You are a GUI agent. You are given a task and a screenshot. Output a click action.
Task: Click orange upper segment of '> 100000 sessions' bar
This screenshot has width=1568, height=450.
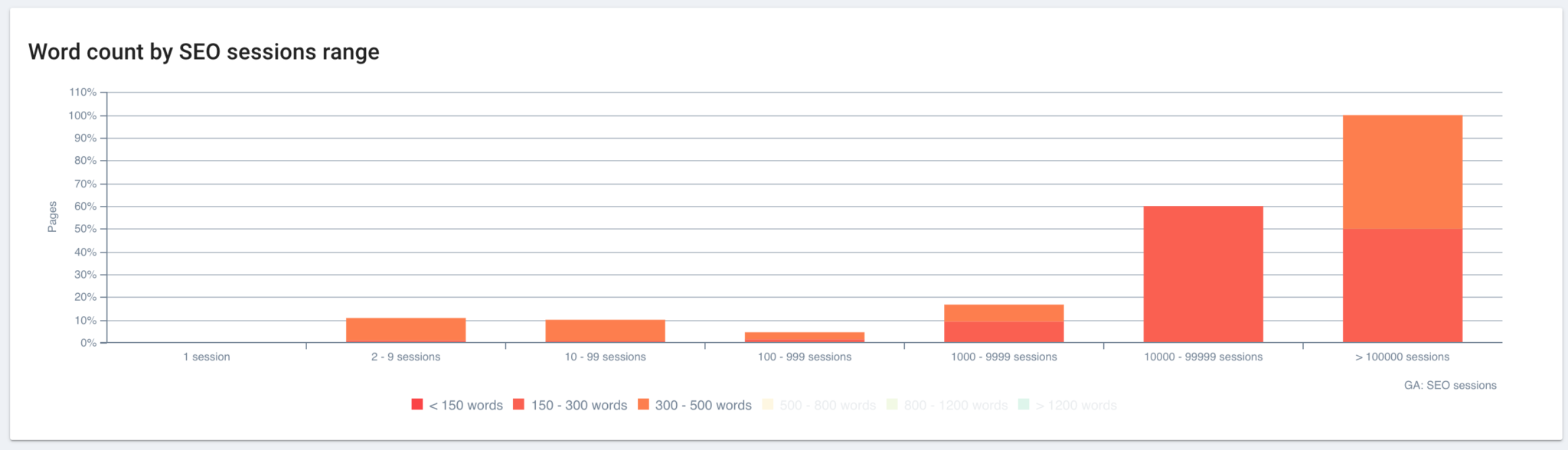coord(1403,172)
